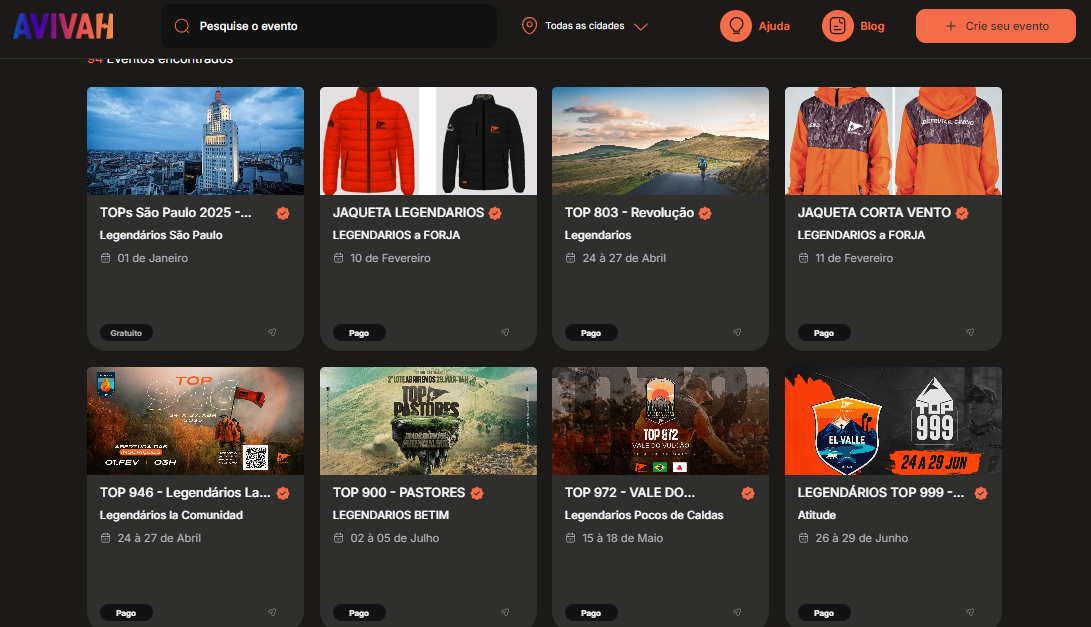
Task: Click the 'JAQUETA LEGENDARIOS' title
Action: (x=408, y=212)
